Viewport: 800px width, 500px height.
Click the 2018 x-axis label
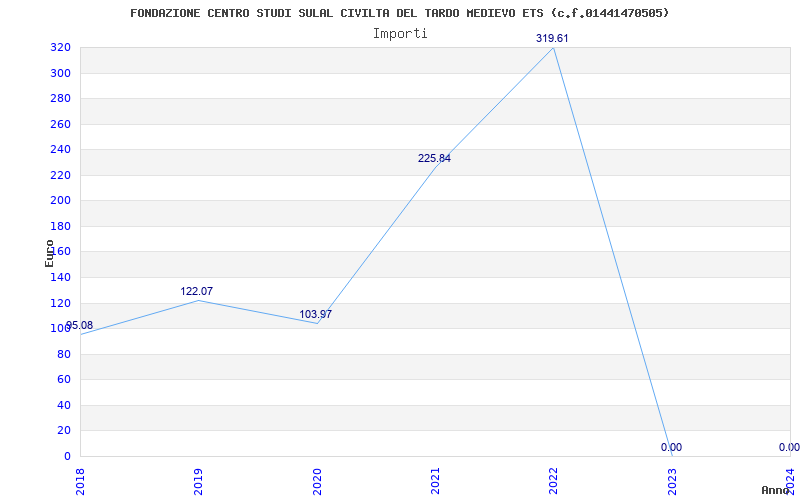[79, 482]
